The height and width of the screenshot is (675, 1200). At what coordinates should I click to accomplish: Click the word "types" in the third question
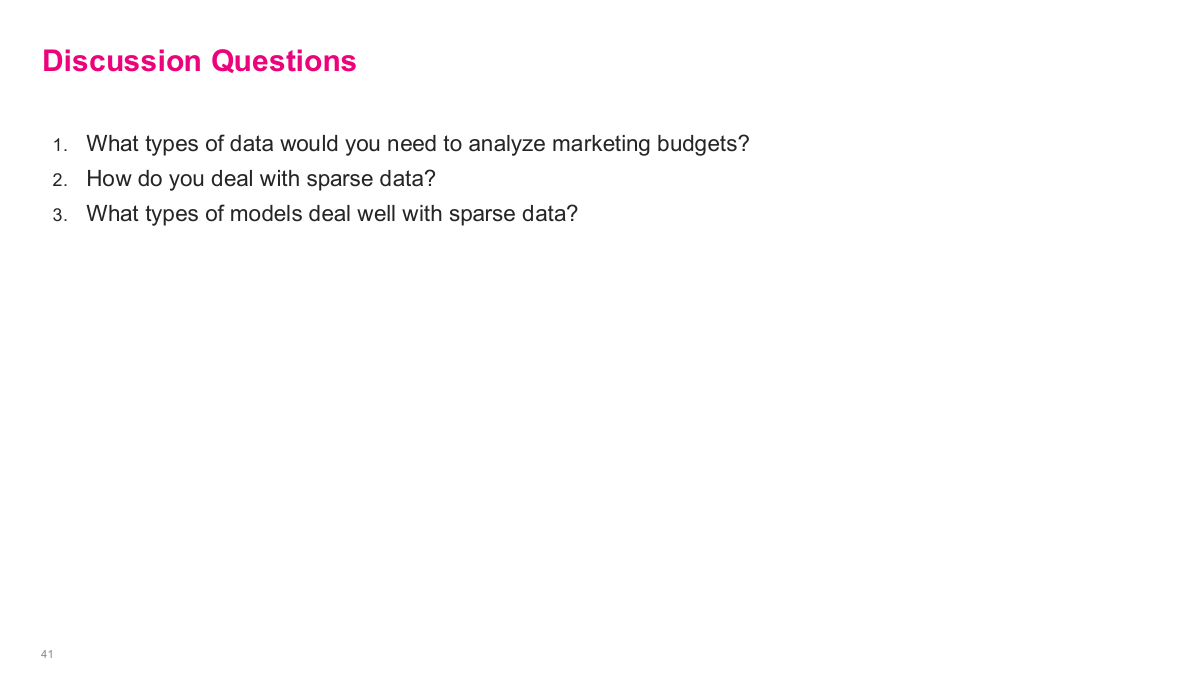tap(172, 214)
